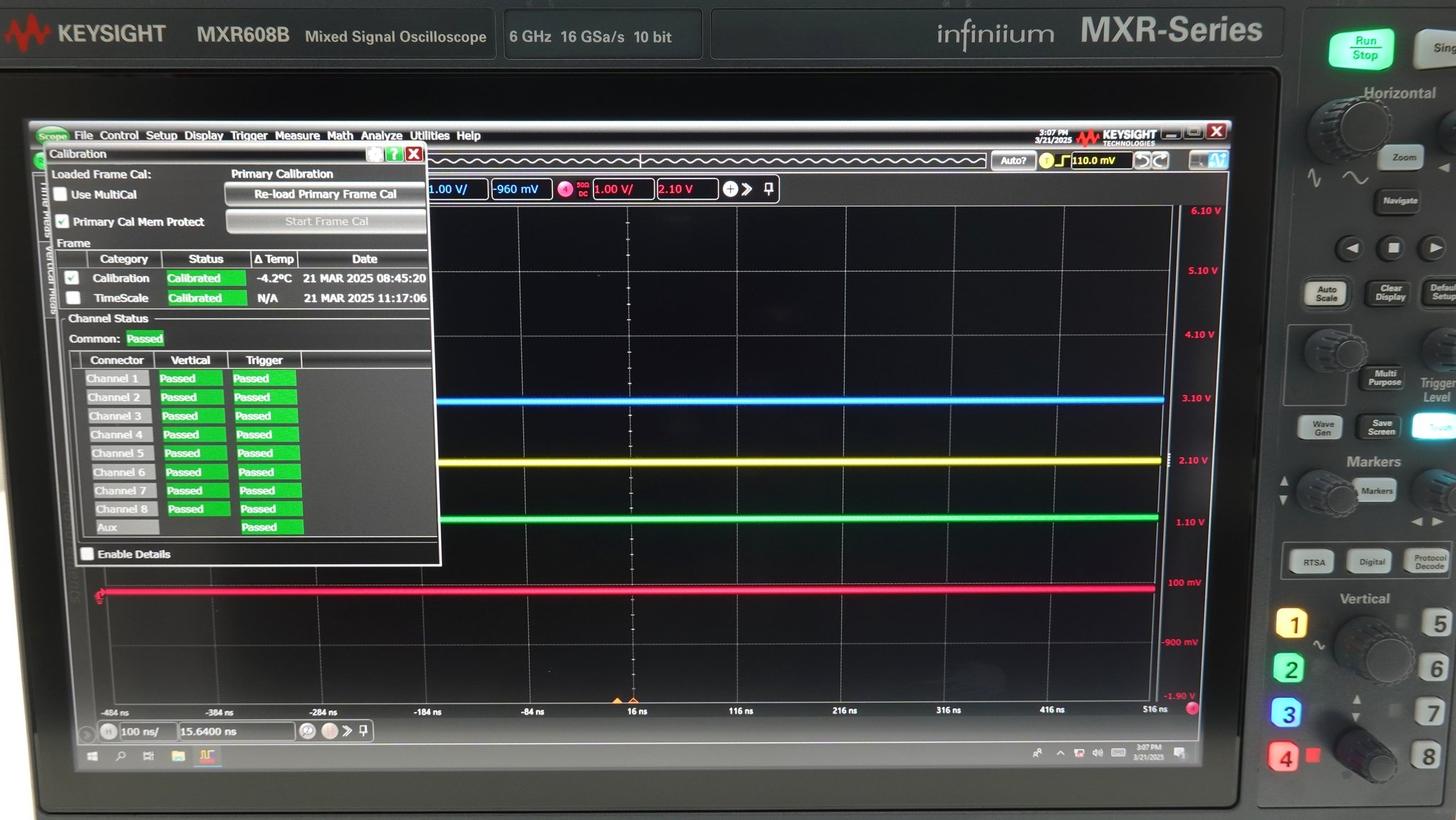Open the volume icon in the system tray
Screen dimensions: 1456x820
point(1098,752)
